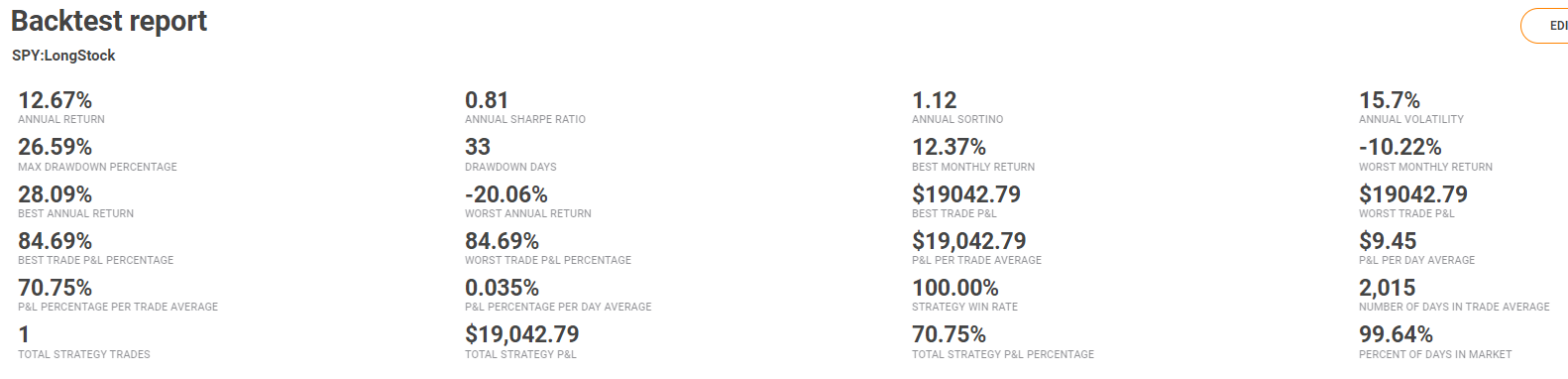Click the 28.09% best annual return
Image resolution: width=1568 pixels, height=379 pixels.
(55, 194)
